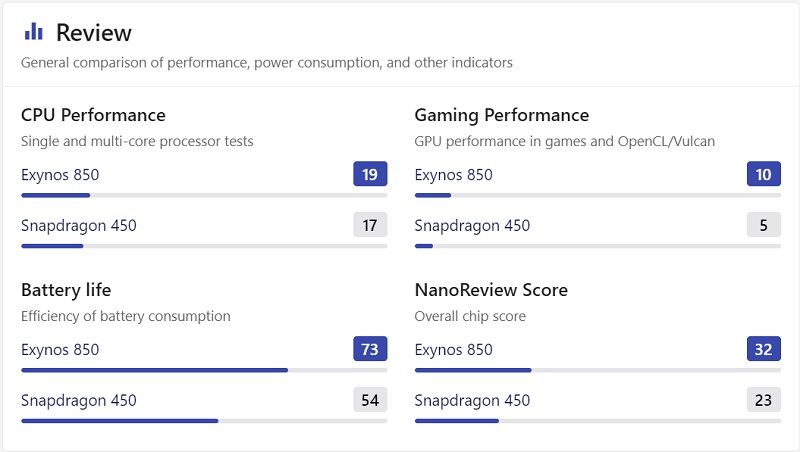Select the NanoReview Score heading
This screenshot has width=800, height=452.
[491, 290]
